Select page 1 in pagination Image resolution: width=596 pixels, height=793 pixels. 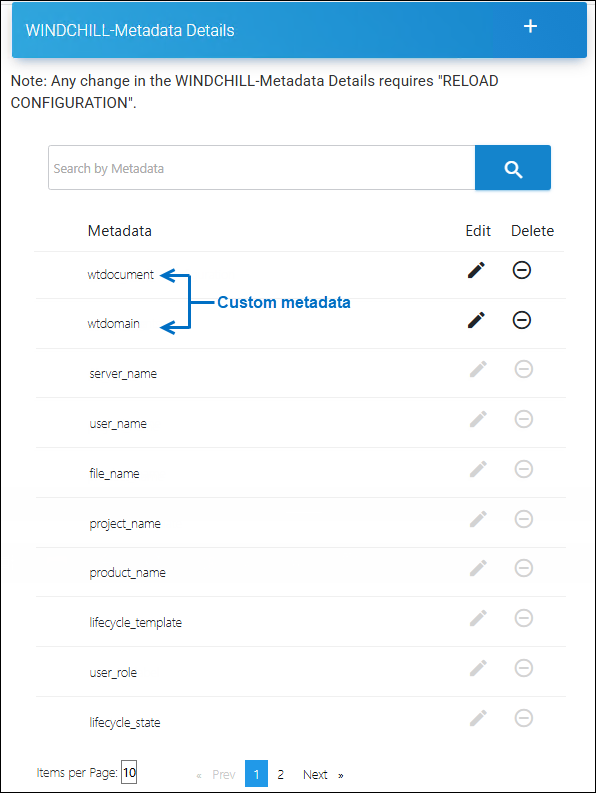pos(256,774)
